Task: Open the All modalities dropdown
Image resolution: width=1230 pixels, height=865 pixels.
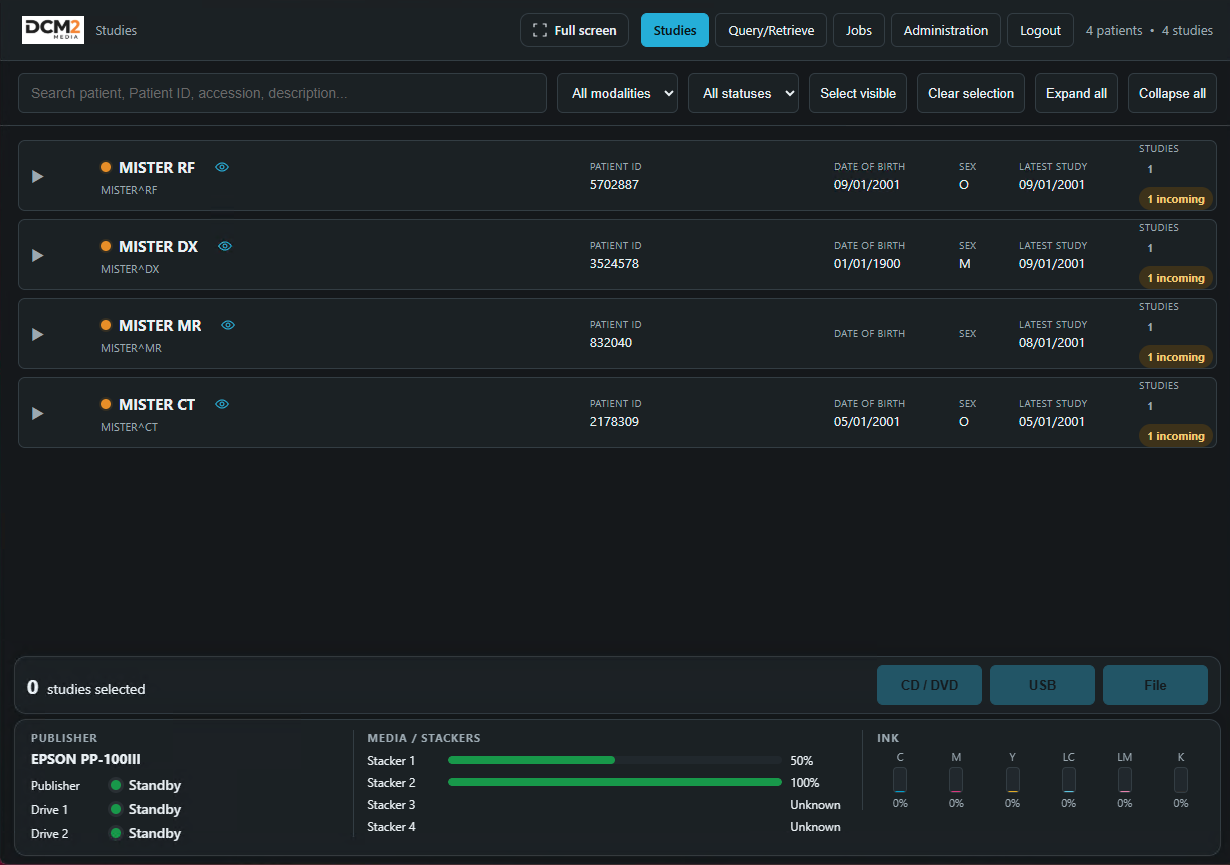Action: (x=617, y=93)
